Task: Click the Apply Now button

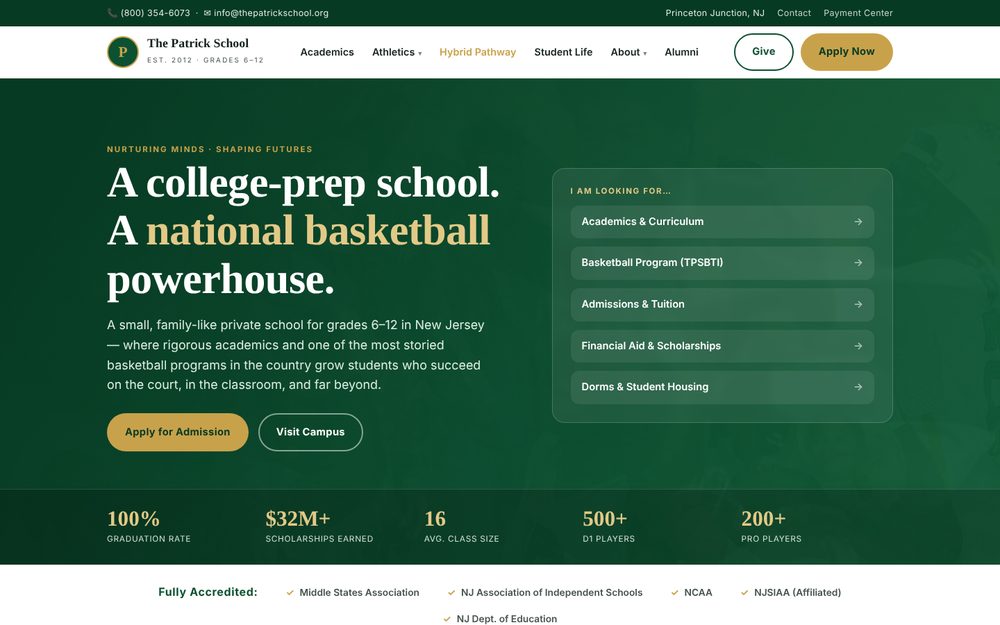Action: point(846,52)
